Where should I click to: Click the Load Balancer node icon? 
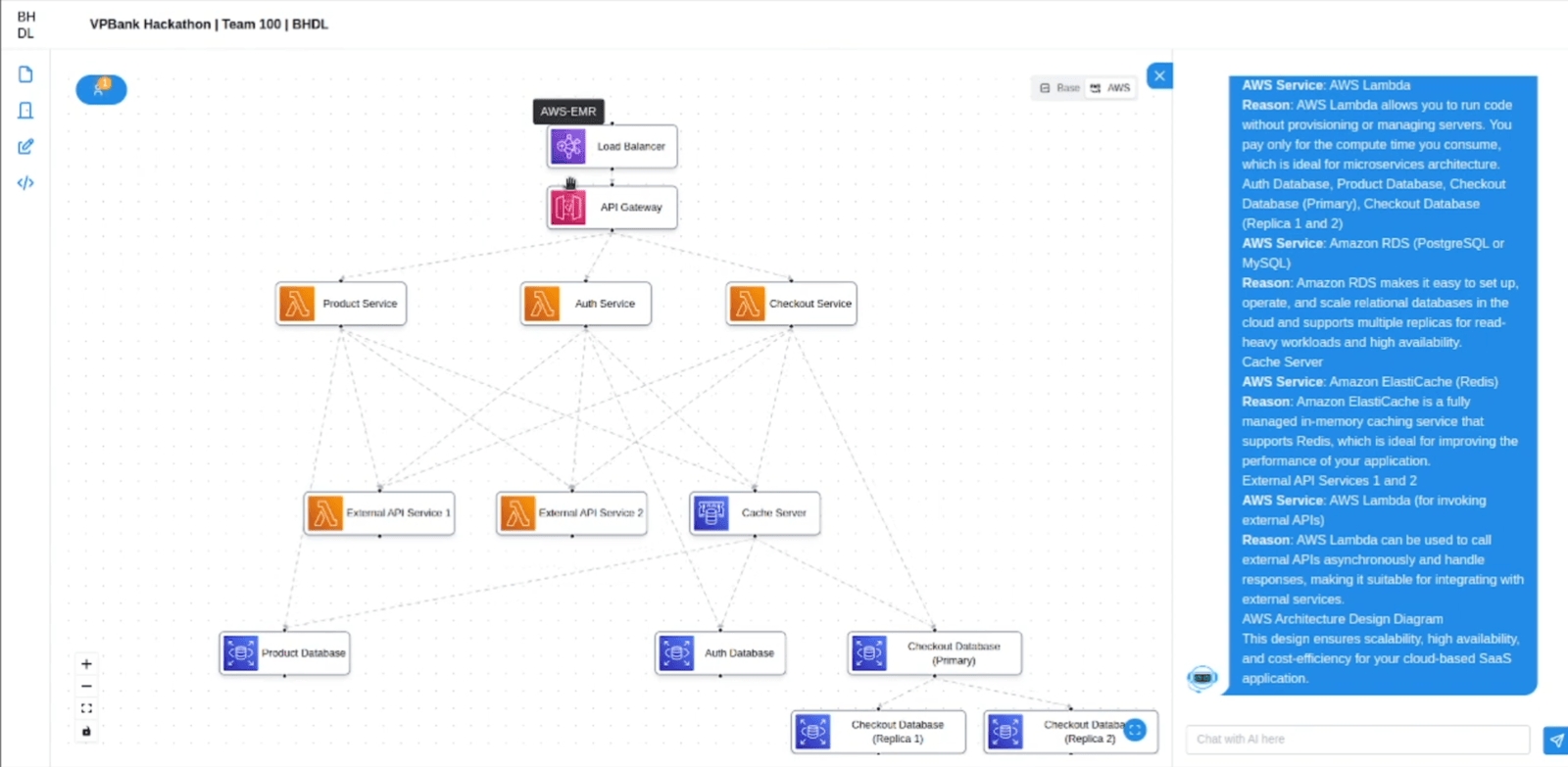click(568, 147)
